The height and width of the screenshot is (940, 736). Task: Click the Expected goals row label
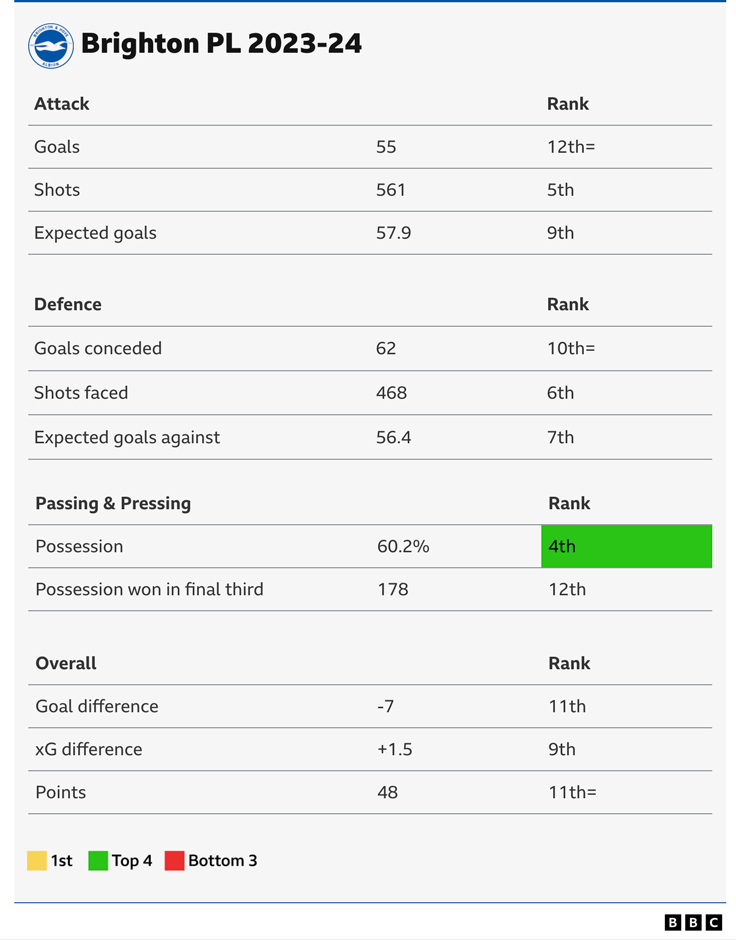pyautogui.click(x=95, y=233)
